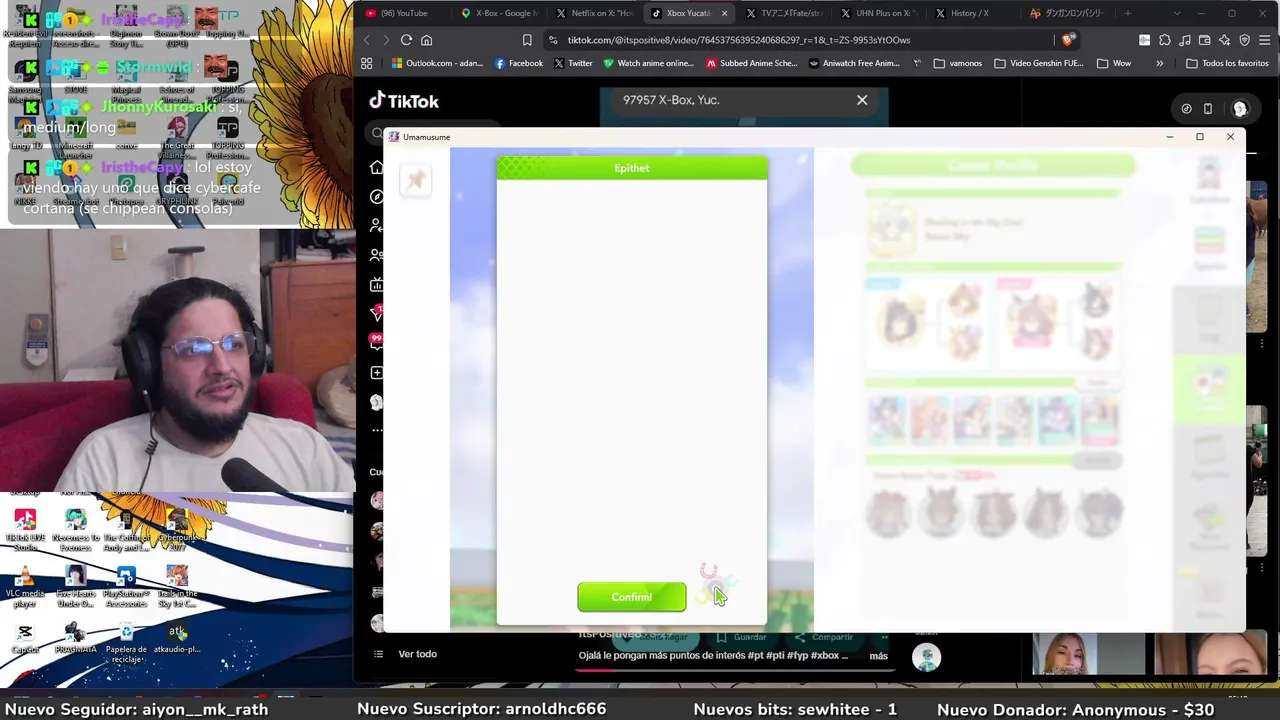Image resolution: width=1280 pixels, height=720 pixels.
Task: Open the Todos los favoritos folder
Action: (x=1227, y=63)
